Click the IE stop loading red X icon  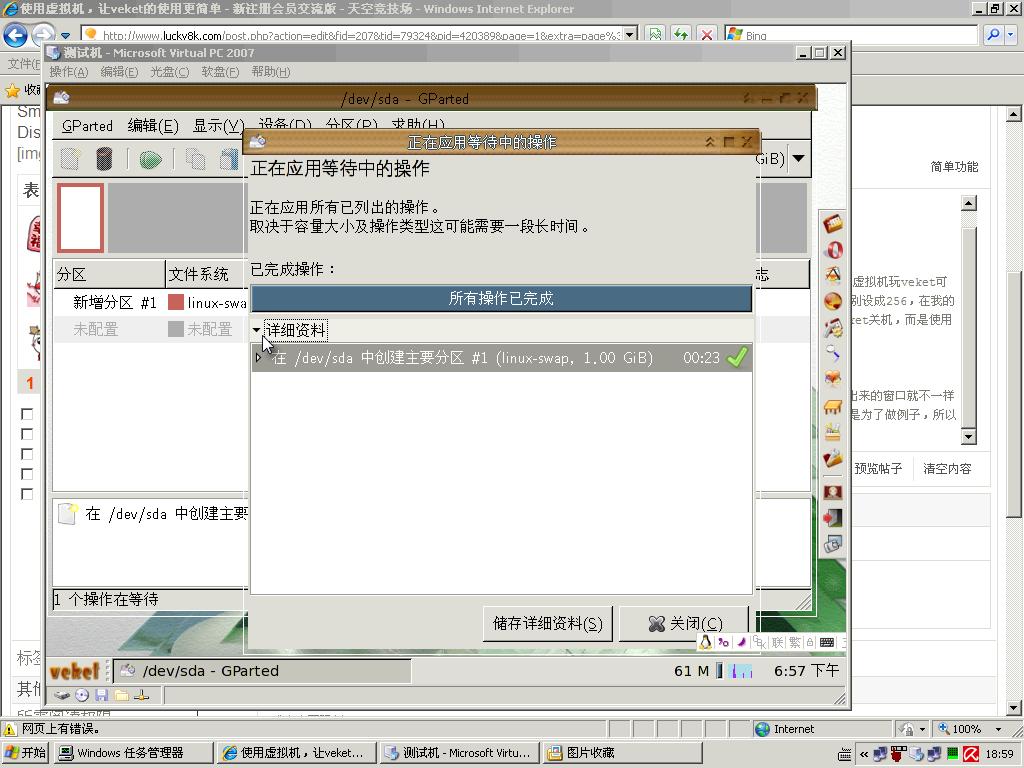tap(707, 34)
